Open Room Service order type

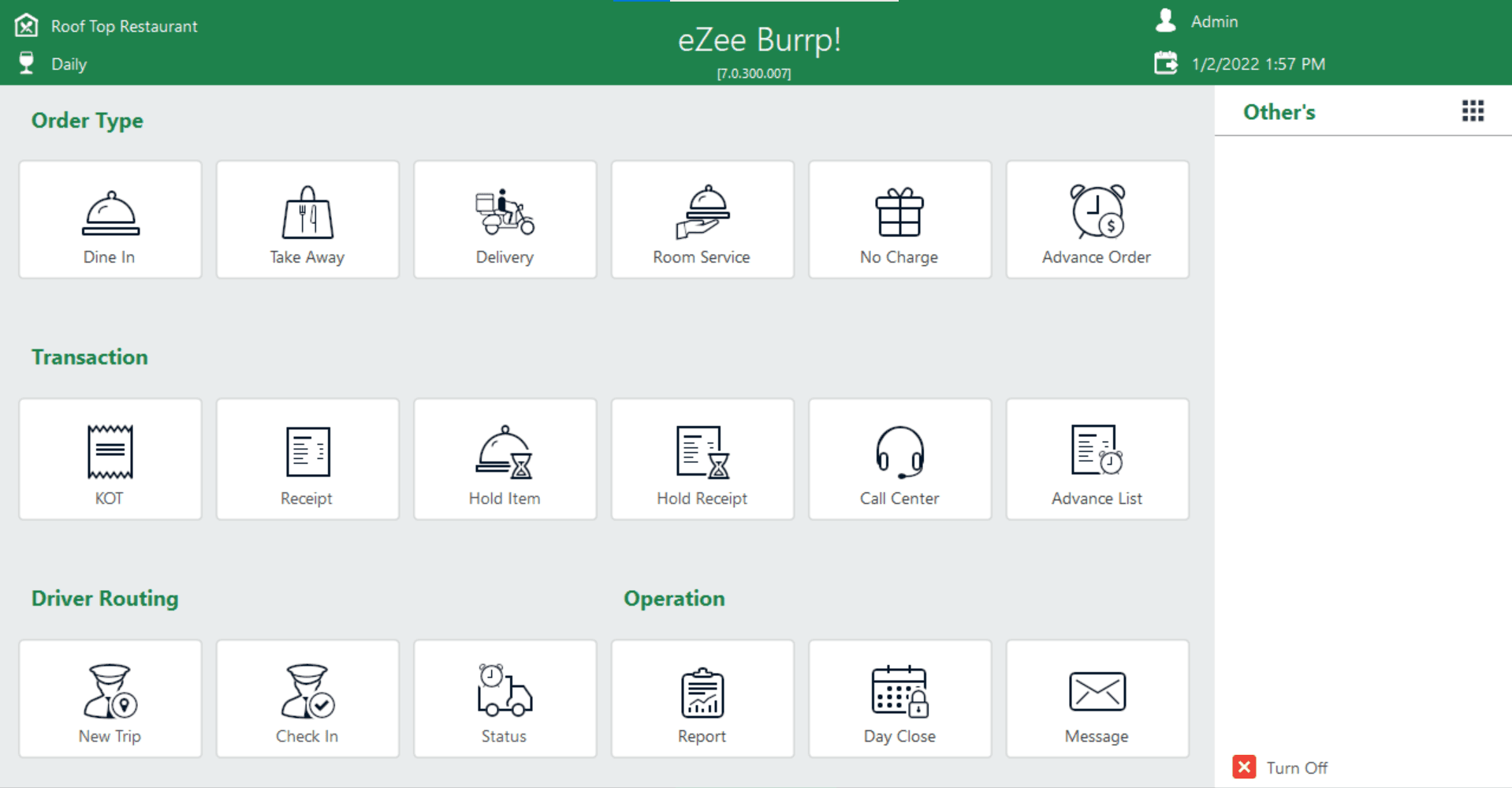(702, 219)
